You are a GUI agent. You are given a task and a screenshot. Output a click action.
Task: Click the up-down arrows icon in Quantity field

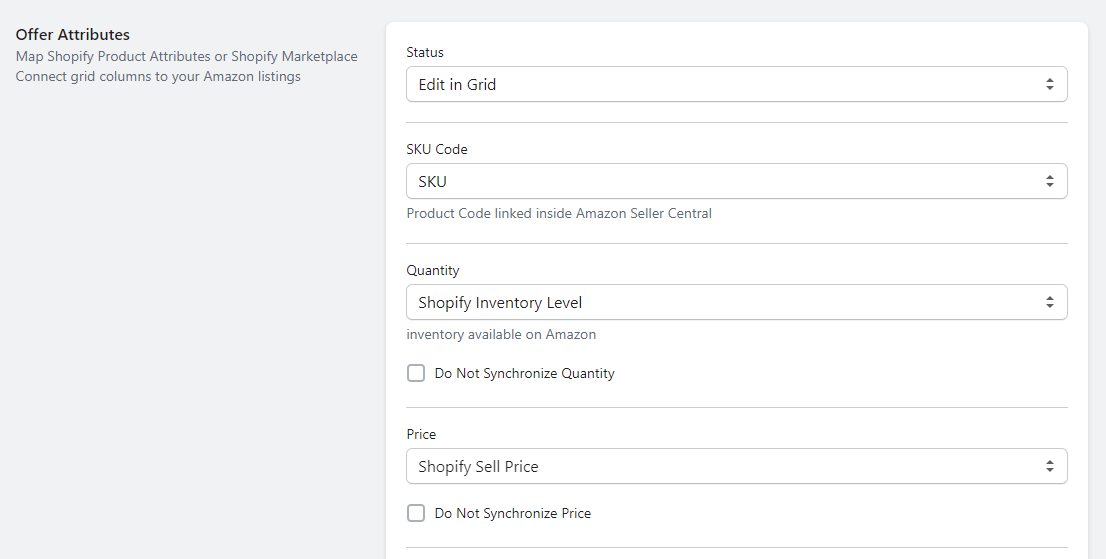coord(1050,302)
